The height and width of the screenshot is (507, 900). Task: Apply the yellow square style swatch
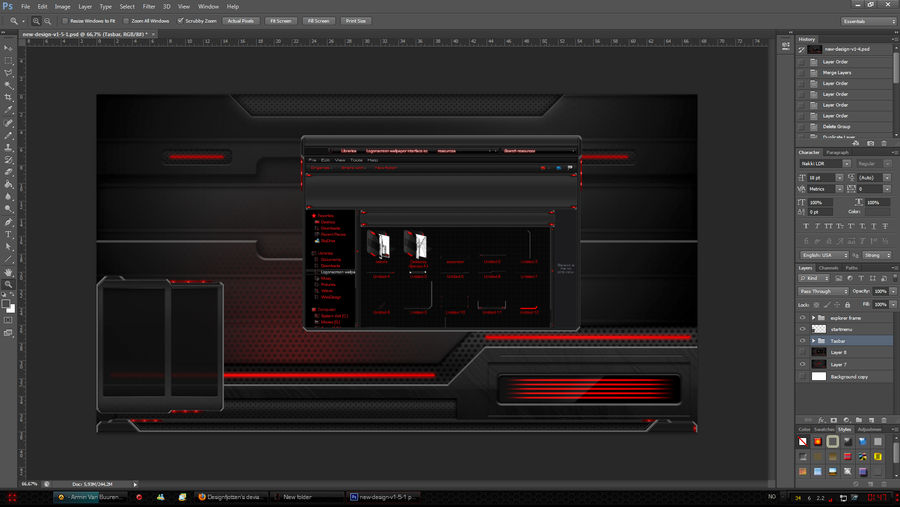click(878, 456)
